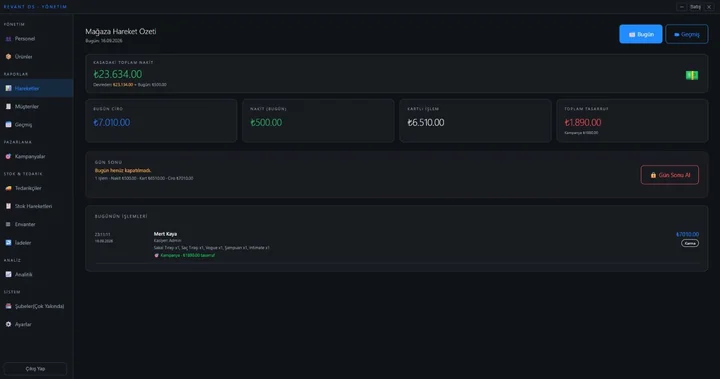
Task: Click the Çıkış Yap button
Action: [35, 369]
